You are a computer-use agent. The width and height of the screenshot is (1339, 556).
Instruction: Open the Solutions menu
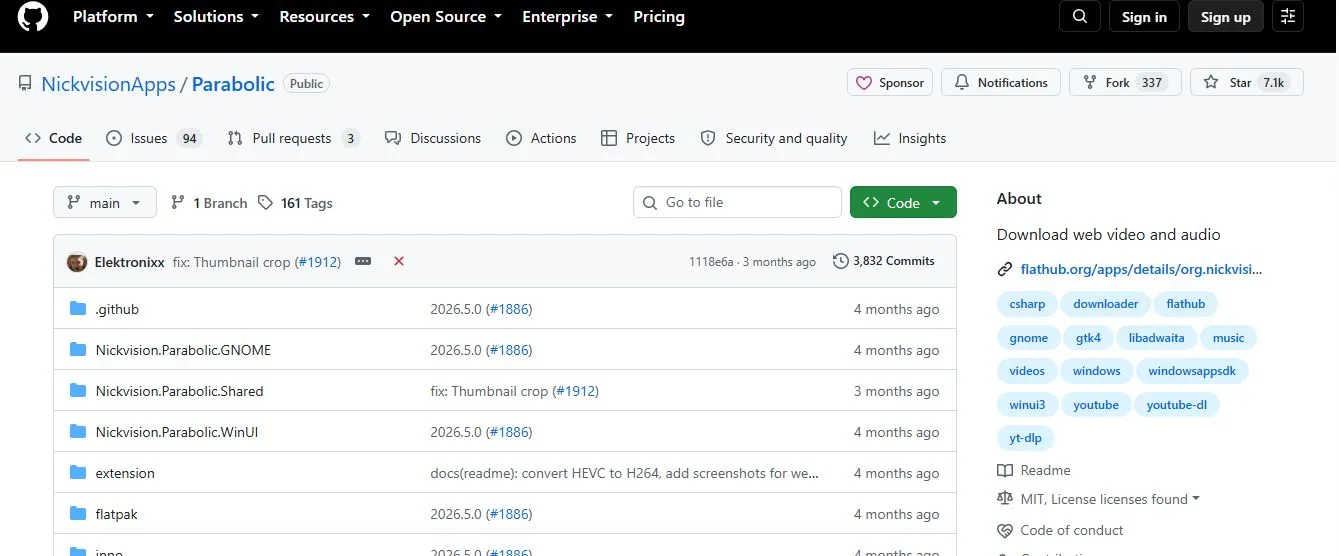tap(216, 17)
